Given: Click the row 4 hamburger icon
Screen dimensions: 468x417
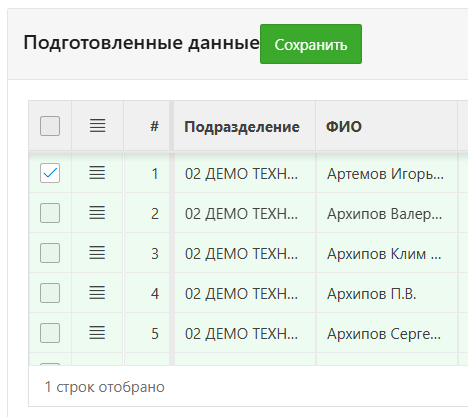Looking at the screenshot, I should click(x=97, y=293).
